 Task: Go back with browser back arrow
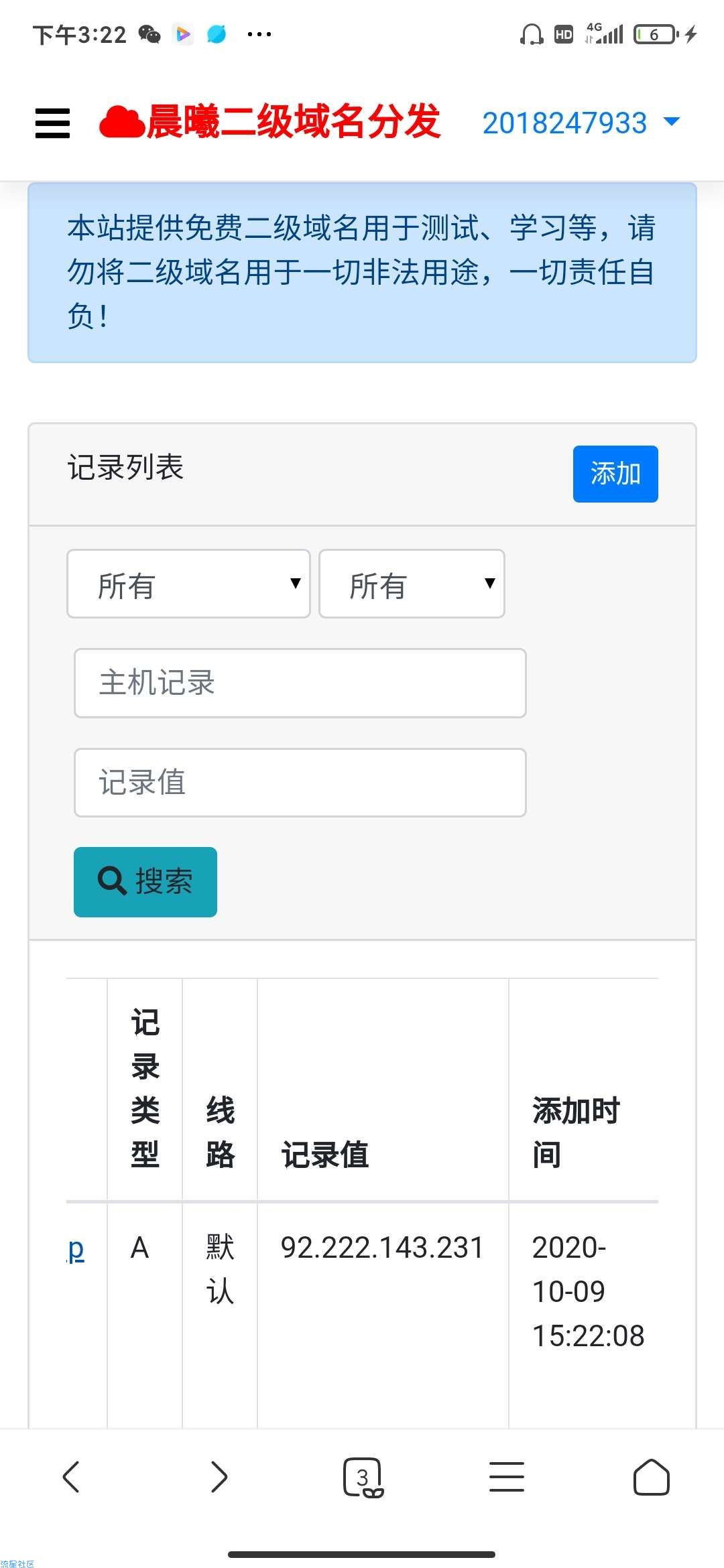(x=71, y=1477)
